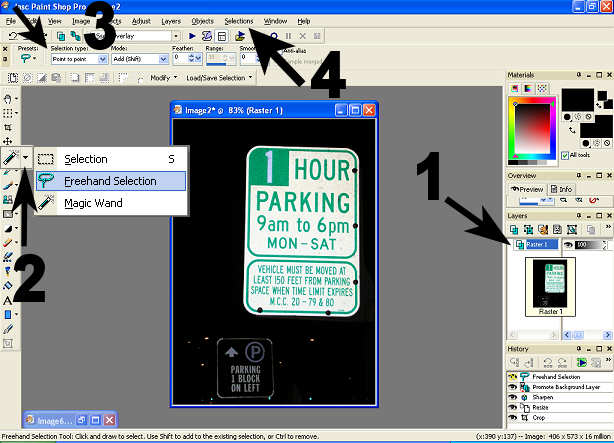Open the Frame tab icon in Materials palette
This screenshot has width=614, height=443.
(515, 89)
